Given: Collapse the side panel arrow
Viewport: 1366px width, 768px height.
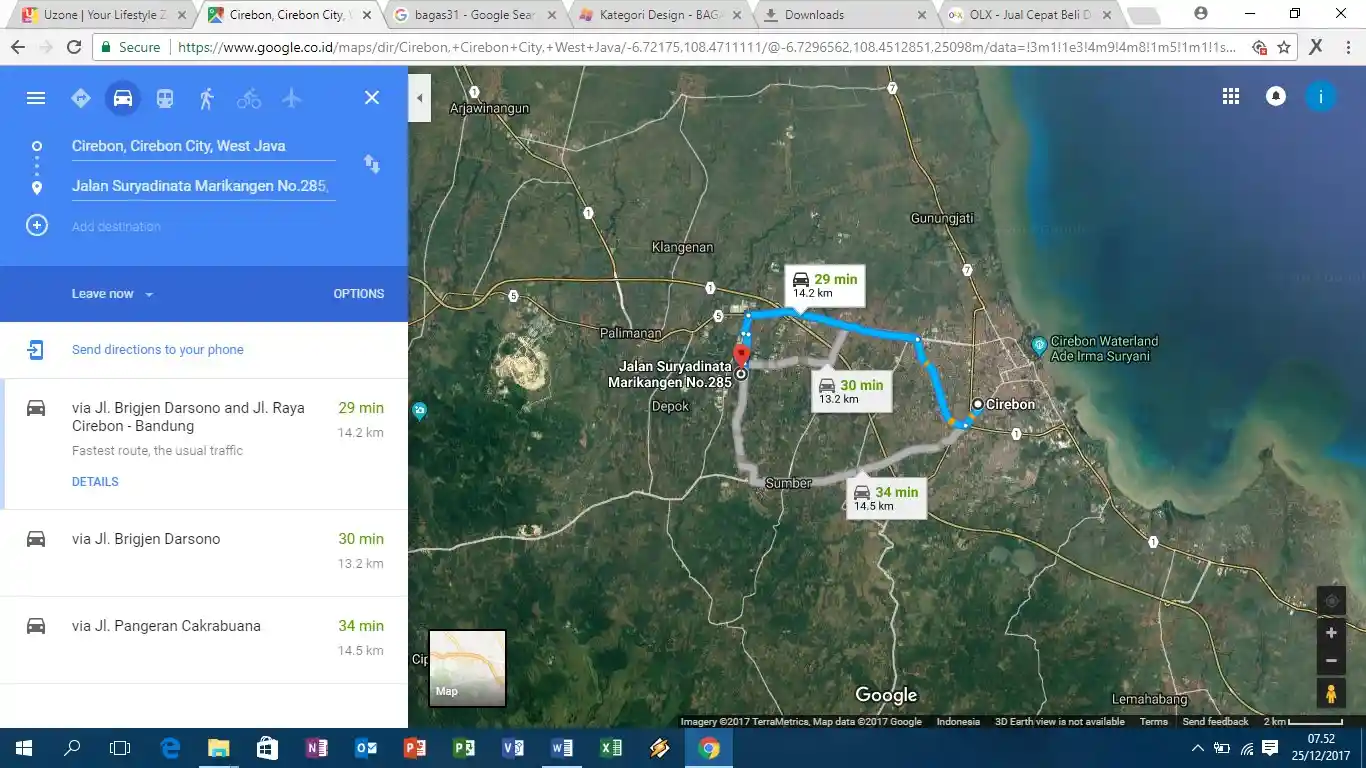Looking at the screenshot, I should [x=420, y=98].
